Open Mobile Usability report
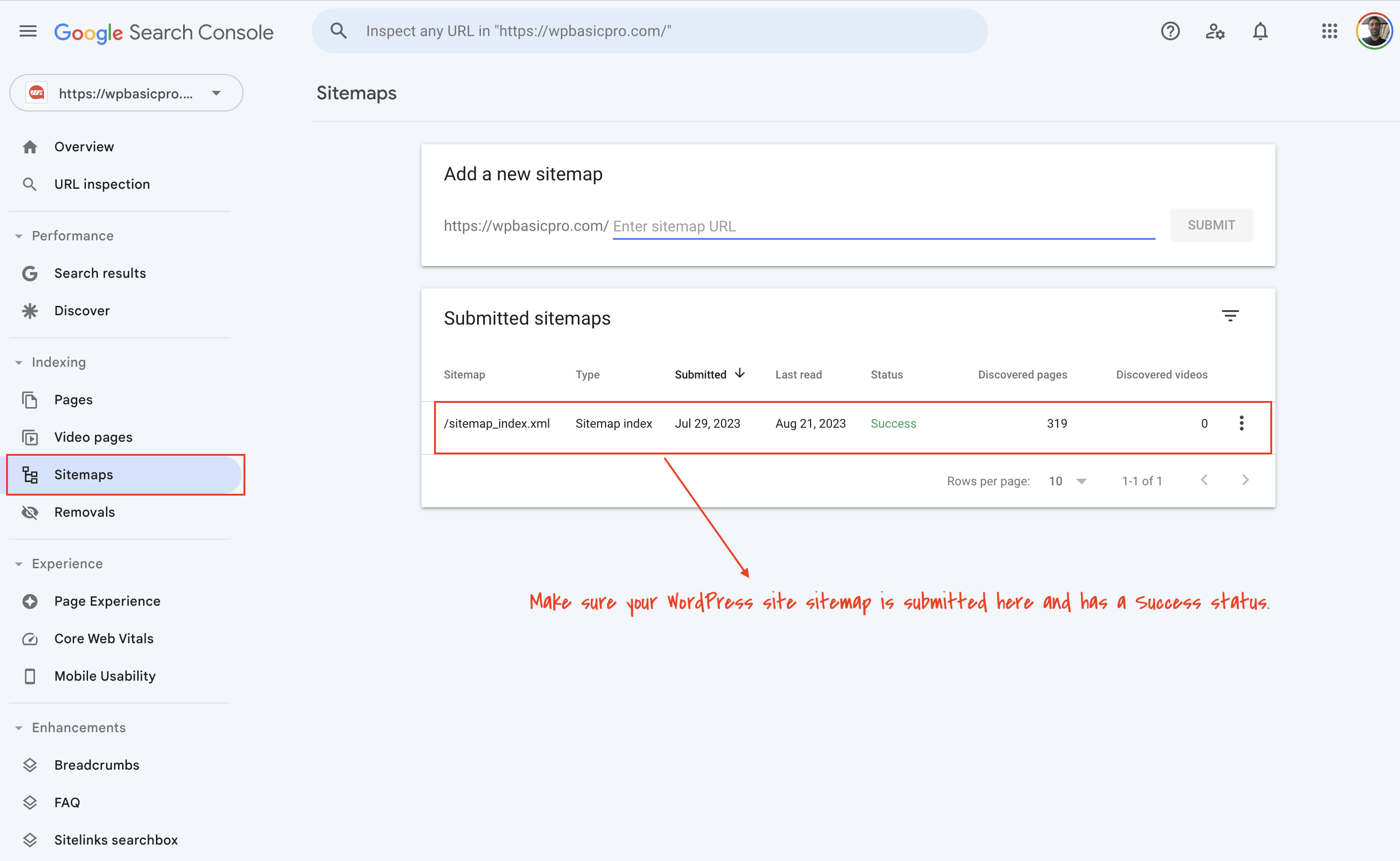Image resolution: width=1400 pixels, height=861 pixels. pos(105,676)
